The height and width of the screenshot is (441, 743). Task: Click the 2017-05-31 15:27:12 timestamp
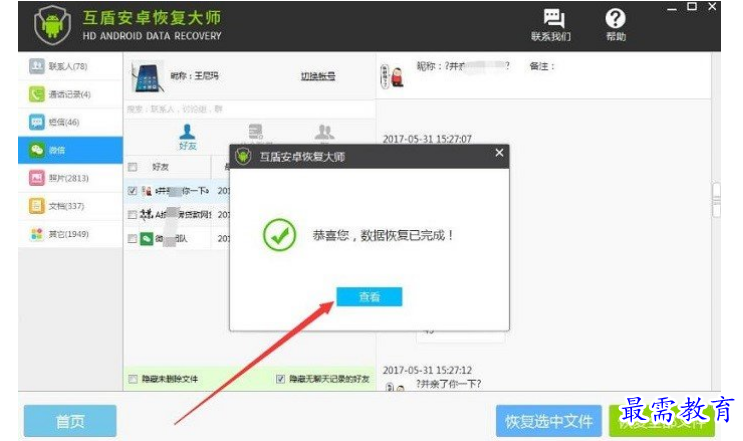(427, 370)
